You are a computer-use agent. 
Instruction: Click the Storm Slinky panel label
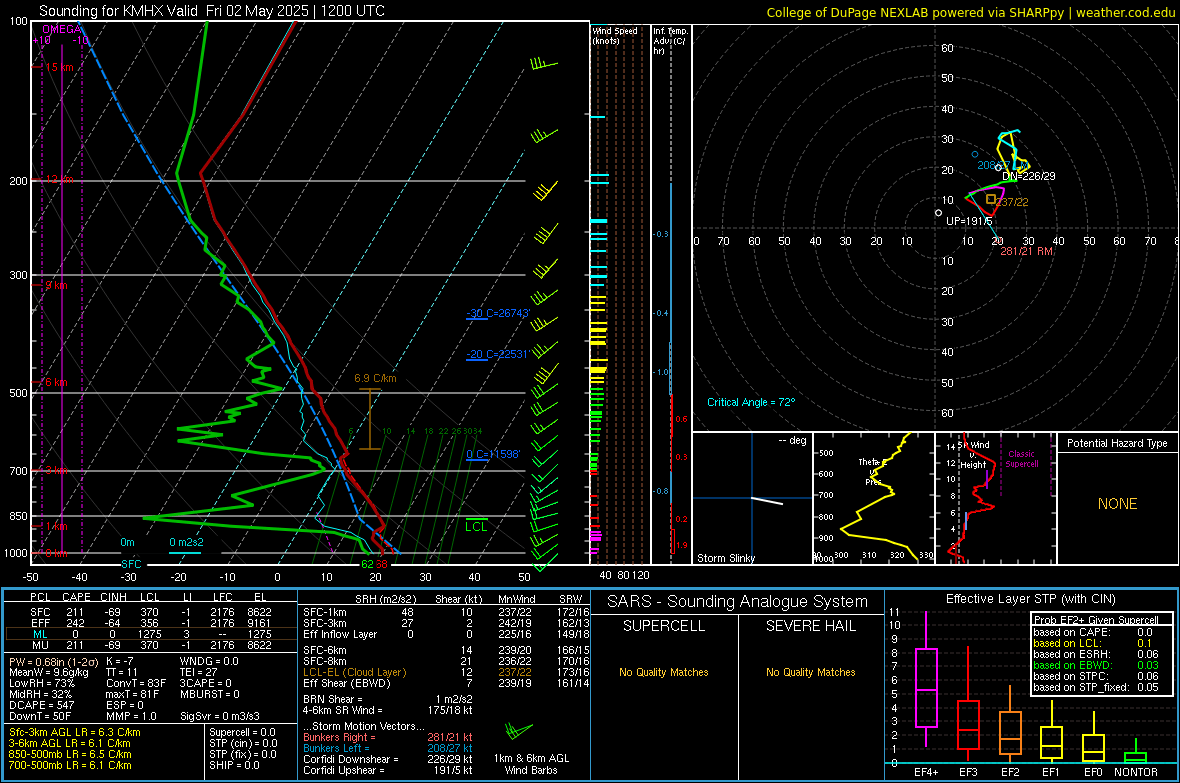(x=725, y=558)
